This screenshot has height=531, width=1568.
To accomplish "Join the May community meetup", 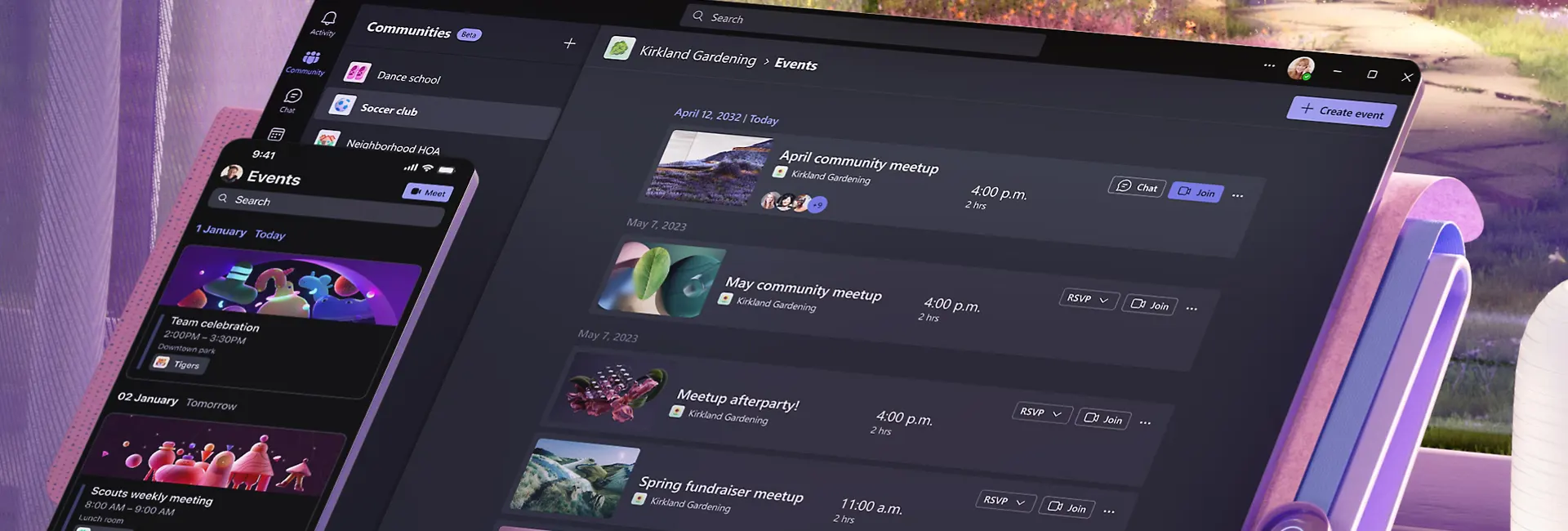I will pyautogui.click(x=1150, y=305).
